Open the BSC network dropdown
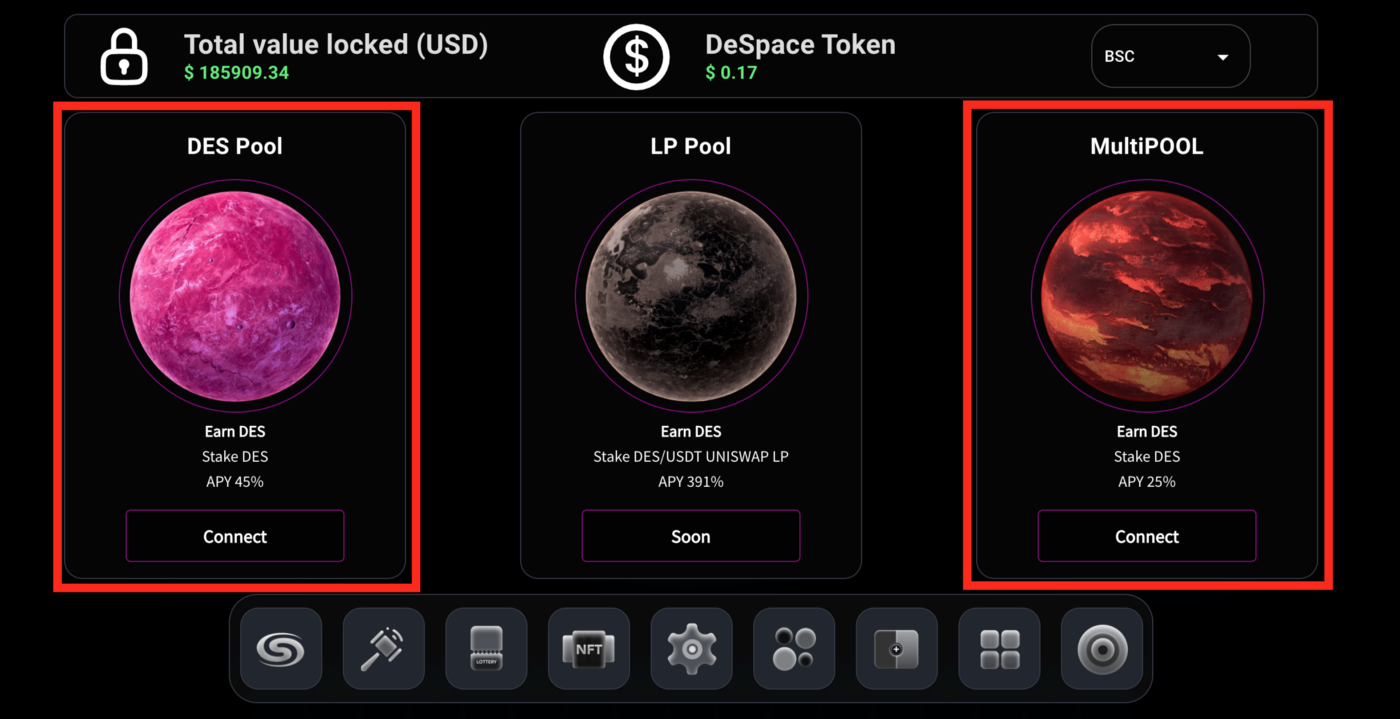Screen dimensions: 1400x719 pyautogui.click(x=1170, y=57)
